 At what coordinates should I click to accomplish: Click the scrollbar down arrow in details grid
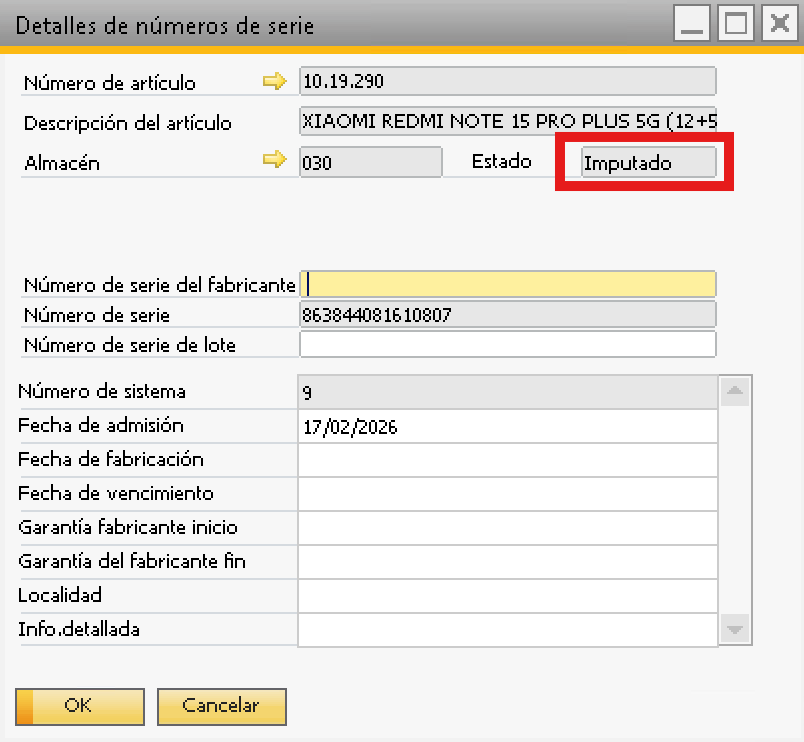(735, 629)
